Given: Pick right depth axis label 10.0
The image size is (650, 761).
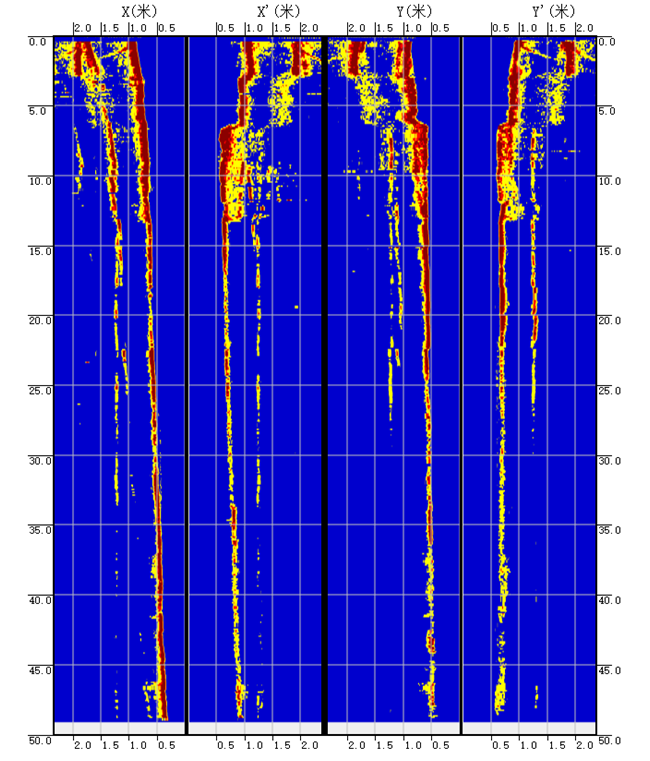Looking at the screenshot, I should click(609, 181).
